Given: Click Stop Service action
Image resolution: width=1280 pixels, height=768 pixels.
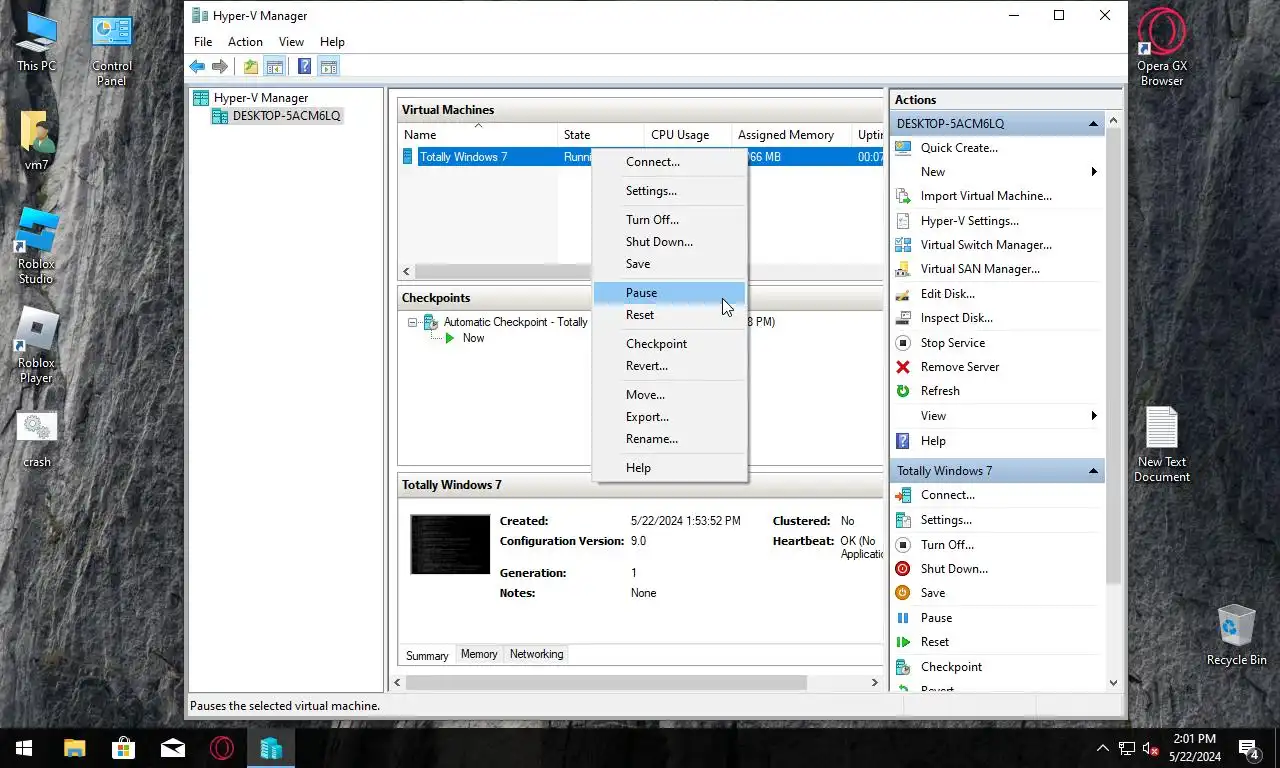Looking at the screenshot, I should point(952,343).
